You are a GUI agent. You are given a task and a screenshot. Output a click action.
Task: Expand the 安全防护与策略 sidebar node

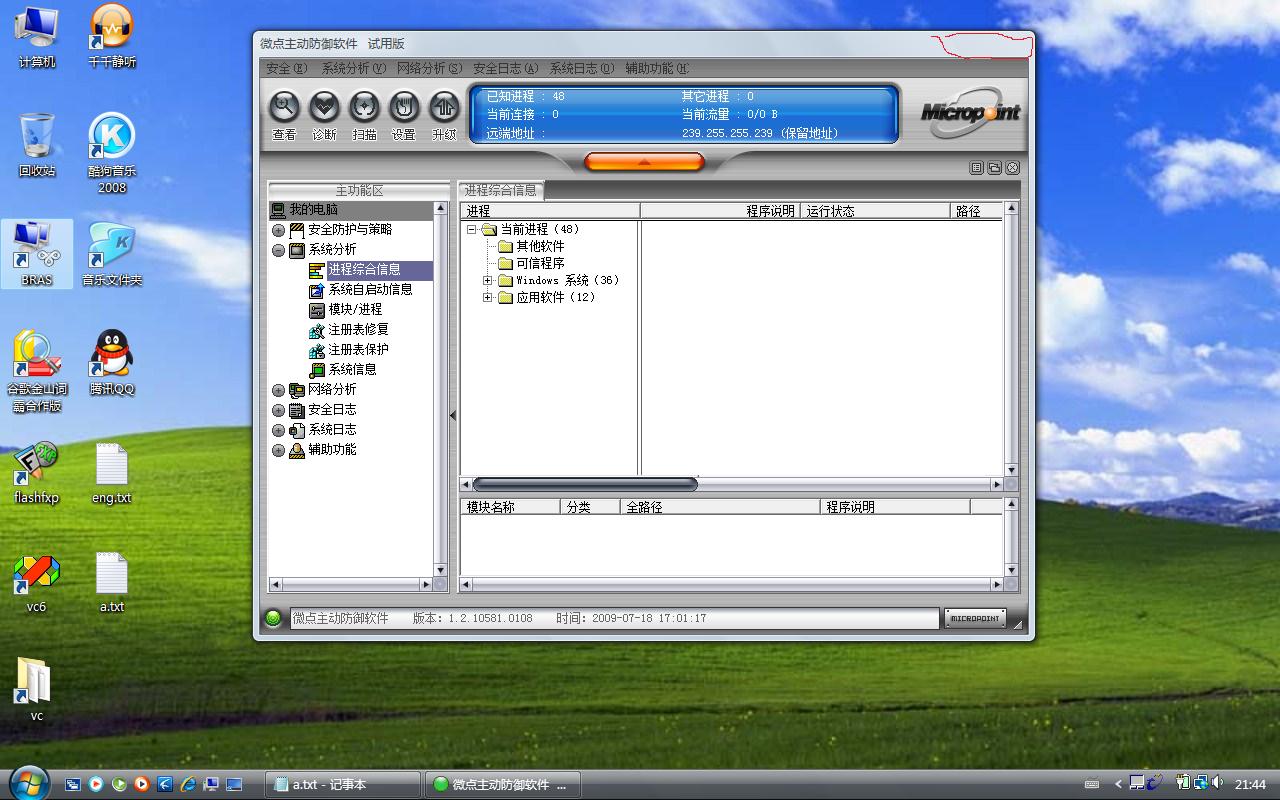(x=279, y=230)
